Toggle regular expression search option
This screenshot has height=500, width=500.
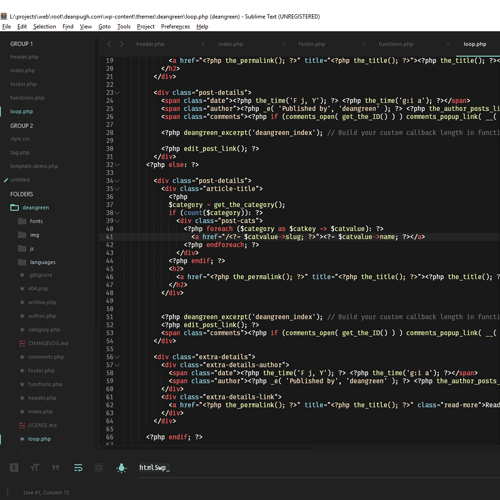[x=14, y=468]
